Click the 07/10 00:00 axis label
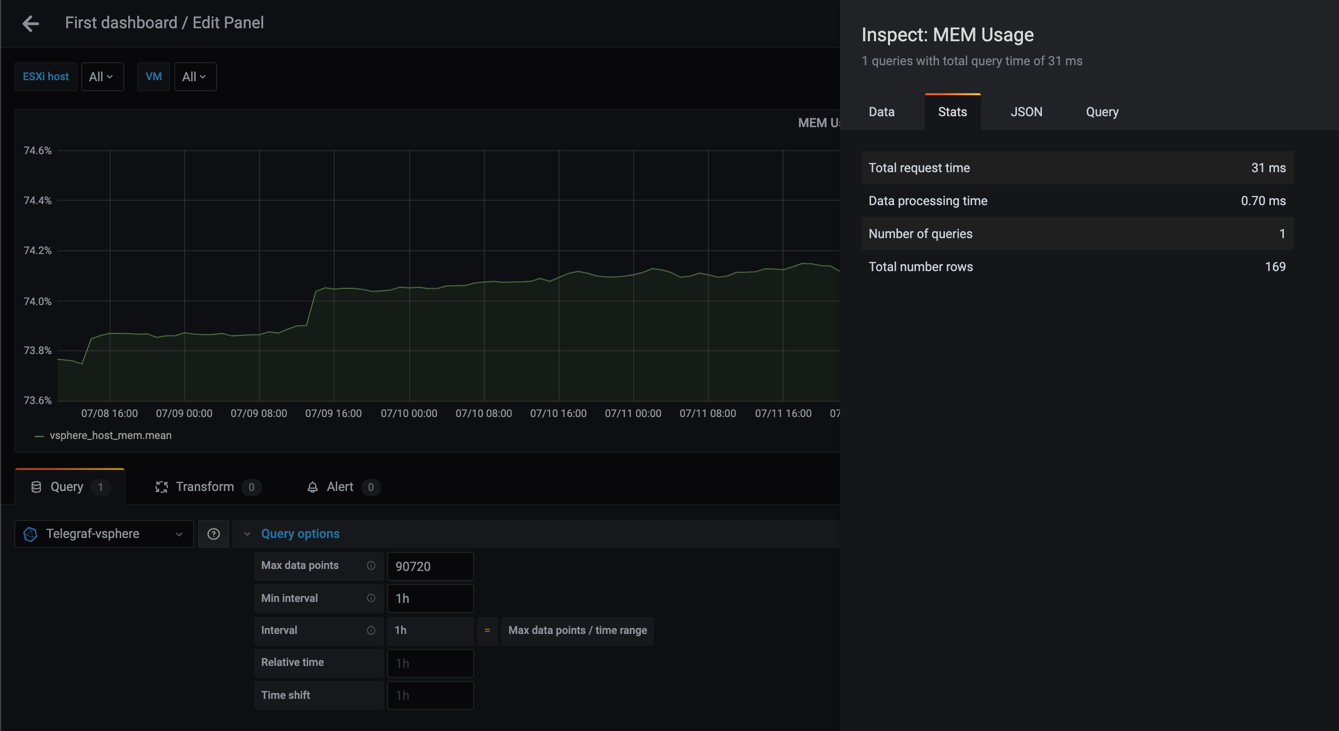 [x=409, y=414]
